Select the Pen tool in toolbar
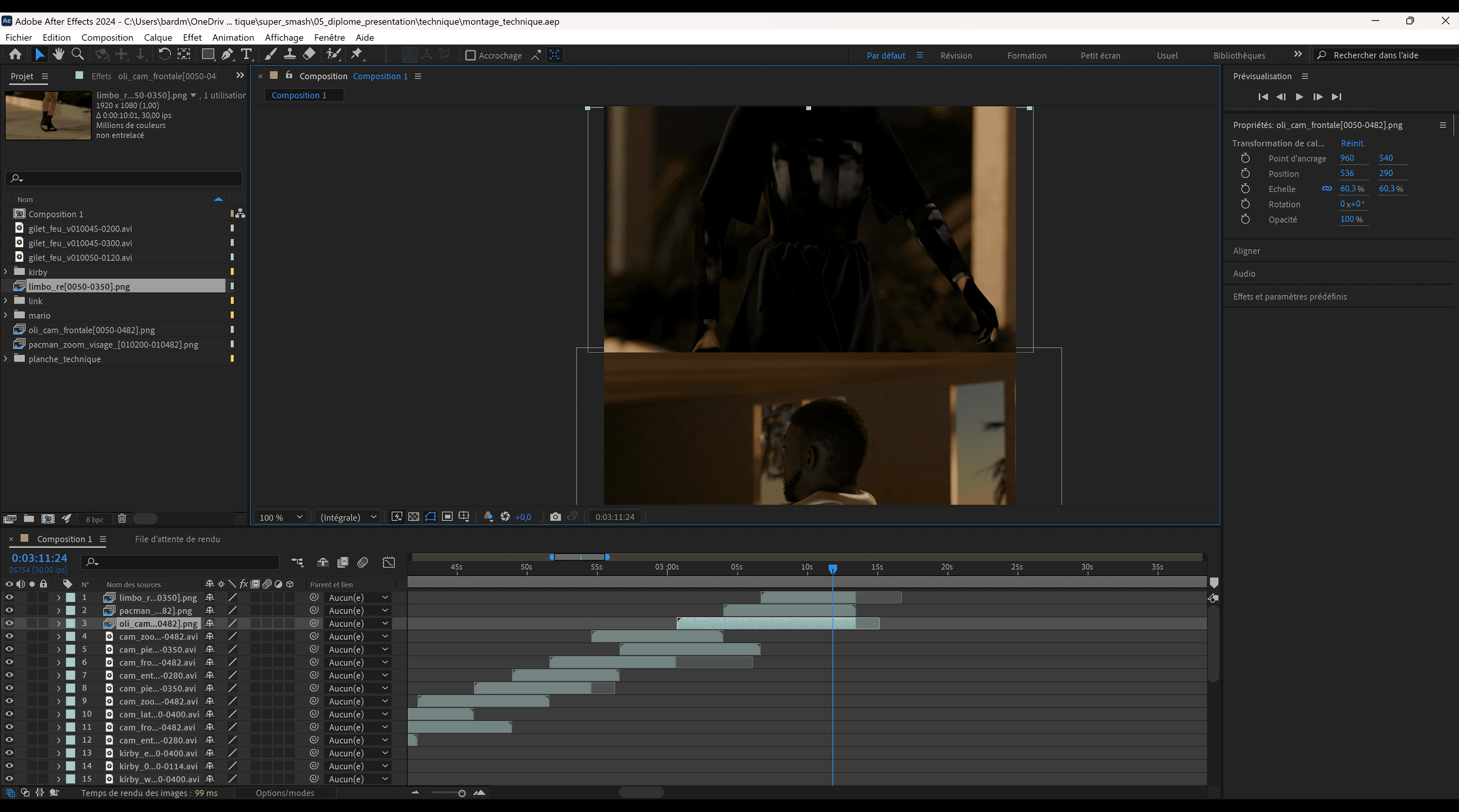This screenshot has width=1459, height=812. (227, 55)
